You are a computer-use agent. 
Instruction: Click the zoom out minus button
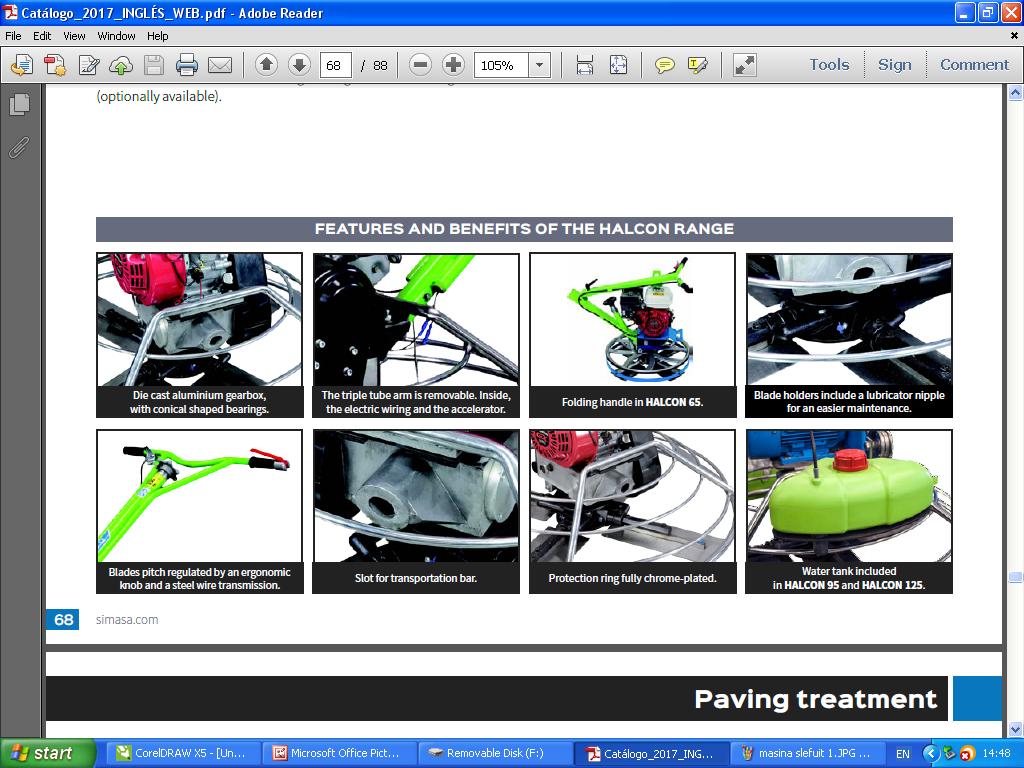coord(421,65)
